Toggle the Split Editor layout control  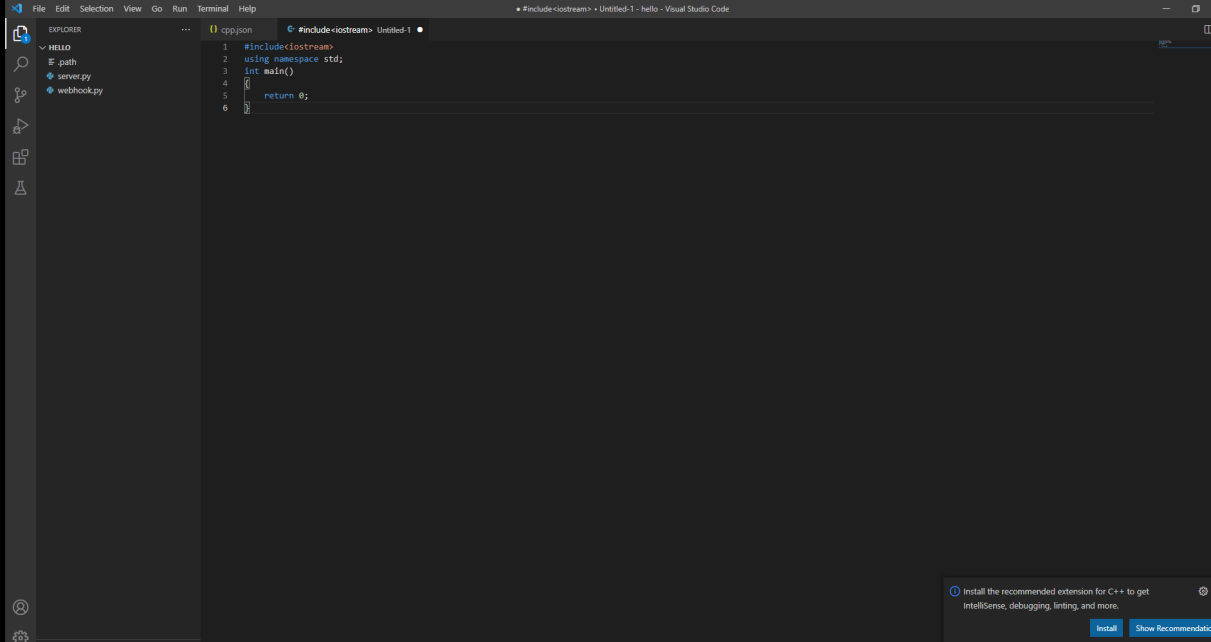tap(1206, 29)
